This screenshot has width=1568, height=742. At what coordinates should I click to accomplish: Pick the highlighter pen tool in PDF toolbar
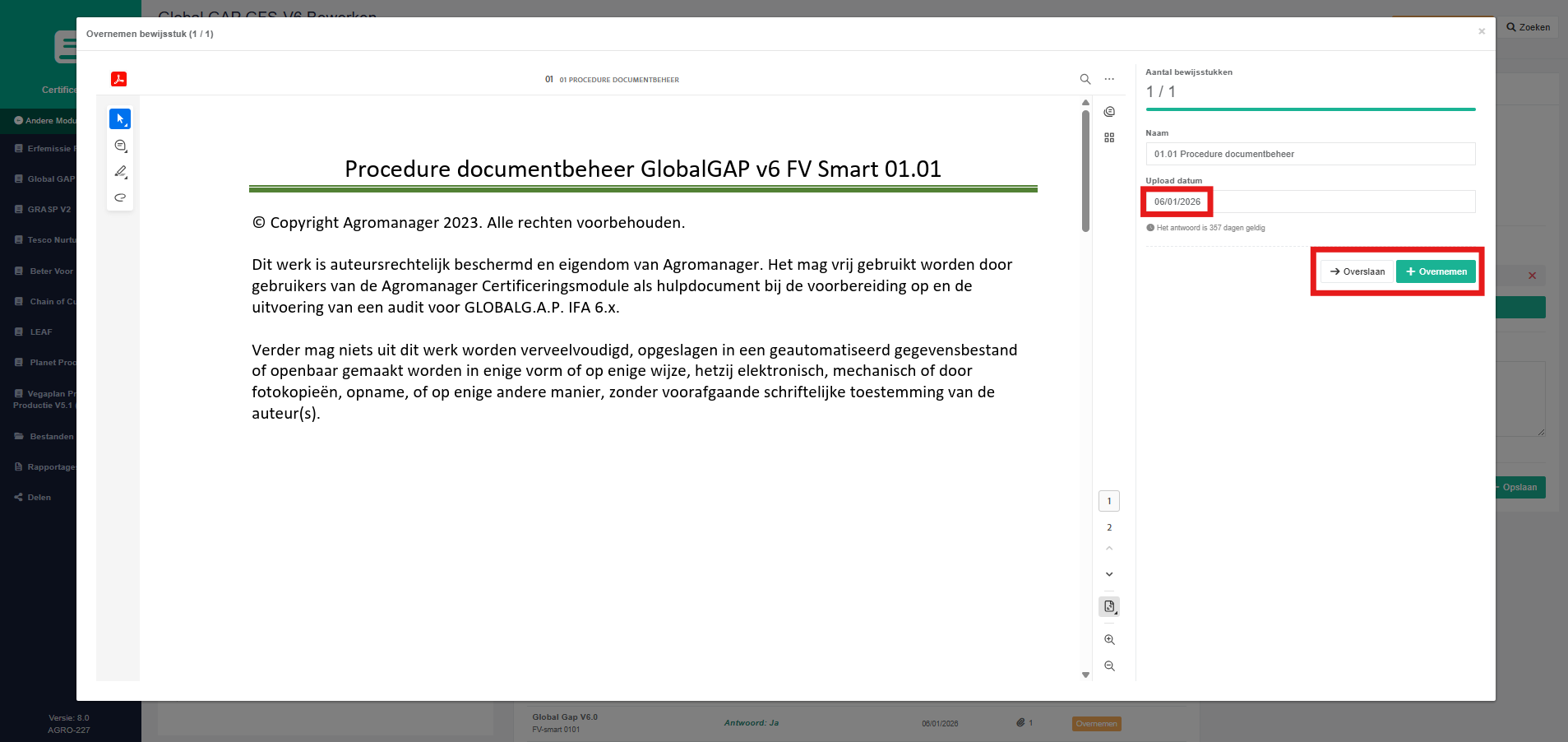pos(120,172)
